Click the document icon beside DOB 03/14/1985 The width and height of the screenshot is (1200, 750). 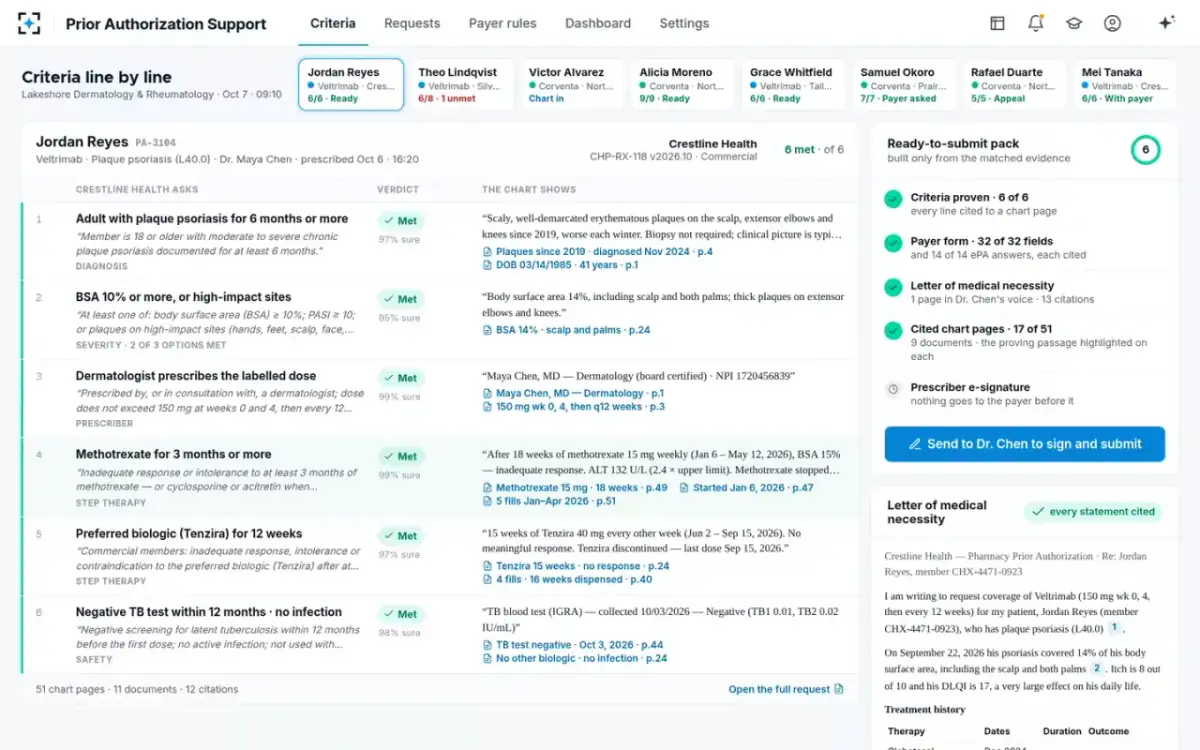tap(487, 265)
